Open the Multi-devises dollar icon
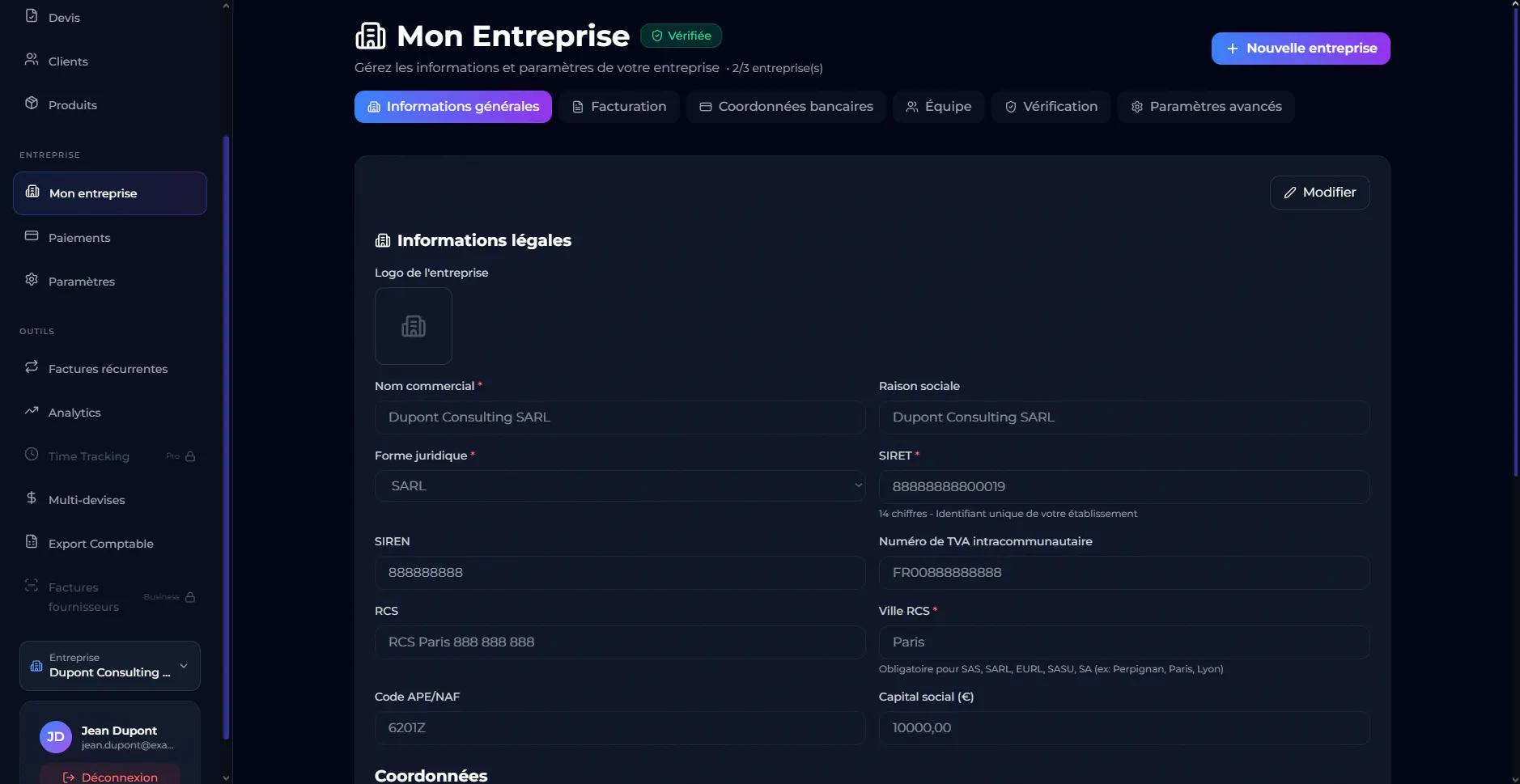Image resolution: width=1520 pixels, height=784 pixels. pyautogui.click(x=32, y=498)
